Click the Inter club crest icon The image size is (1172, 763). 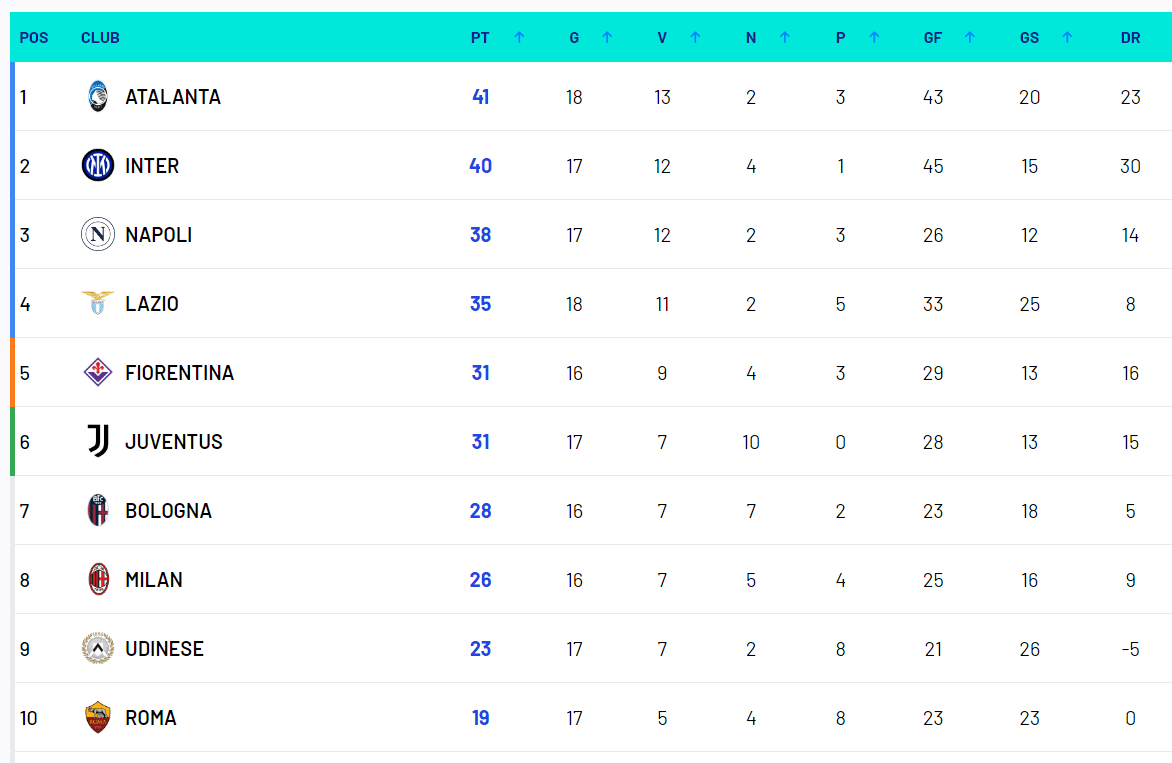click(x=98, y=166)
